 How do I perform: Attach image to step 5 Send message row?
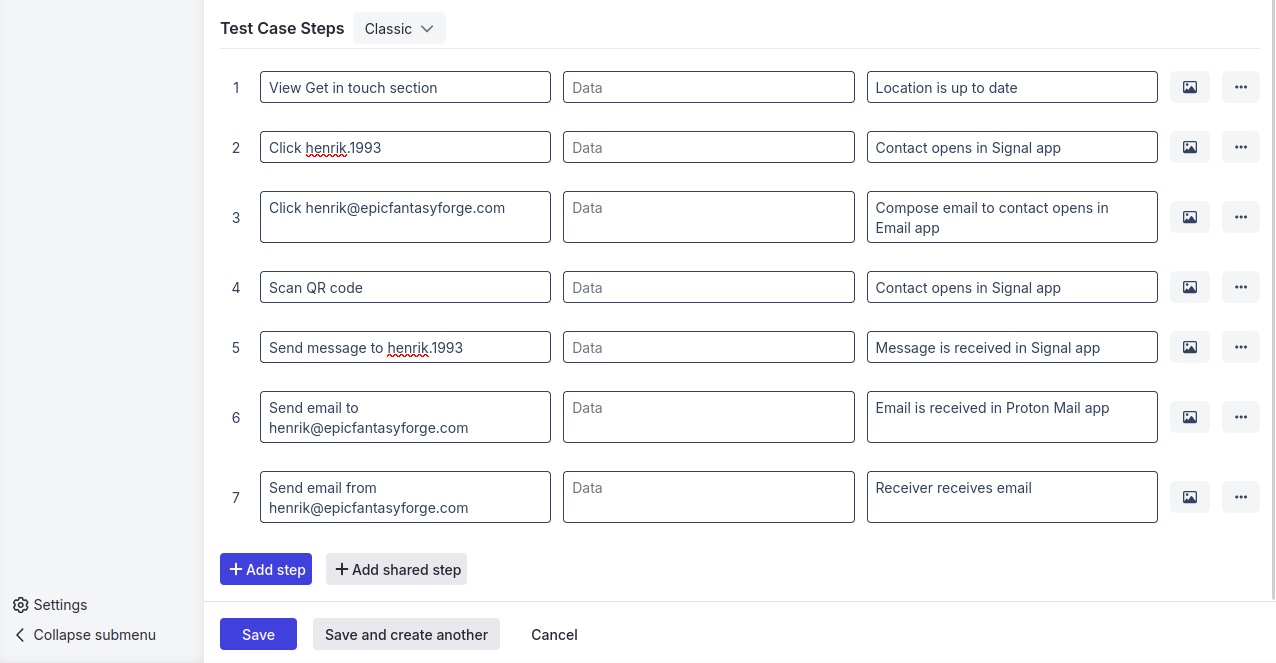pos(1190,347)
